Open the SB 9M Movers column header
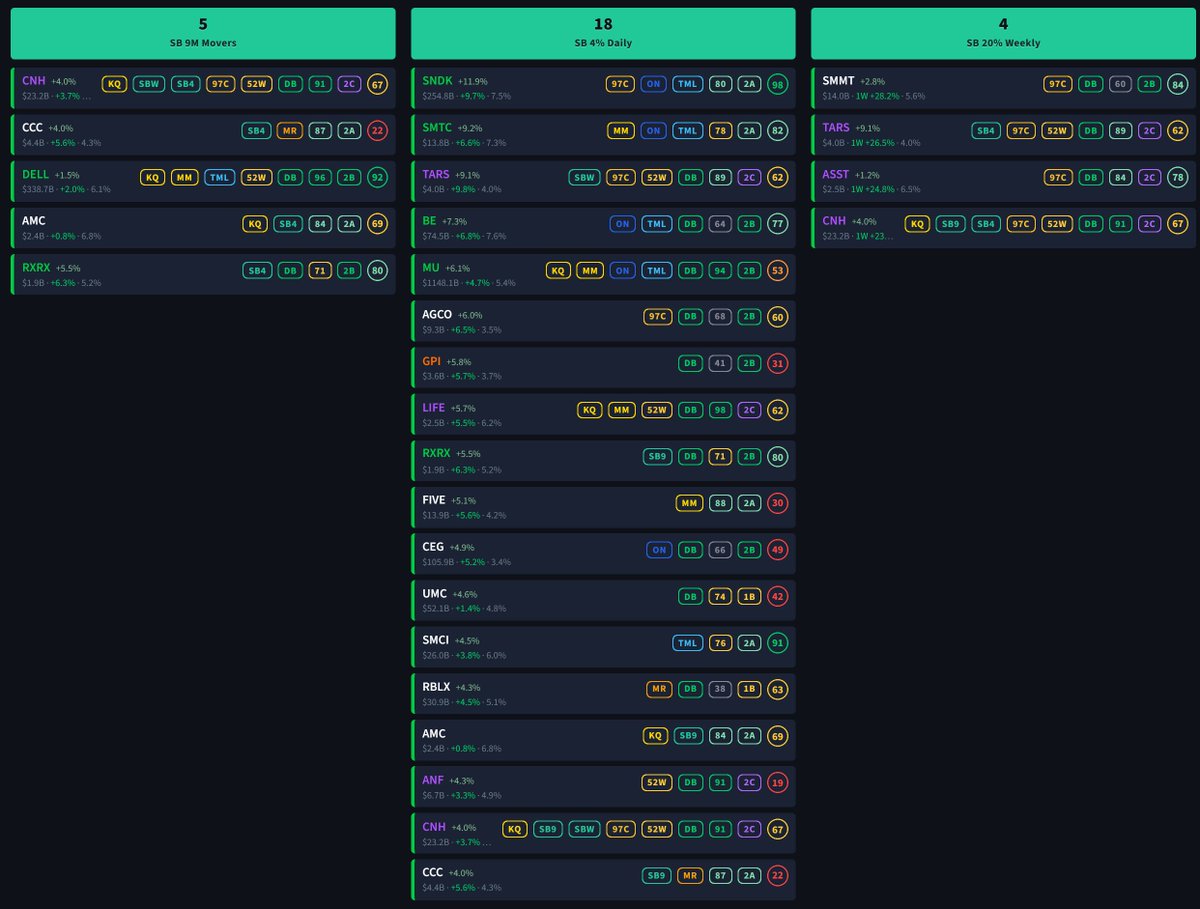Screen dimensions: 1200x909 (203, 33)
